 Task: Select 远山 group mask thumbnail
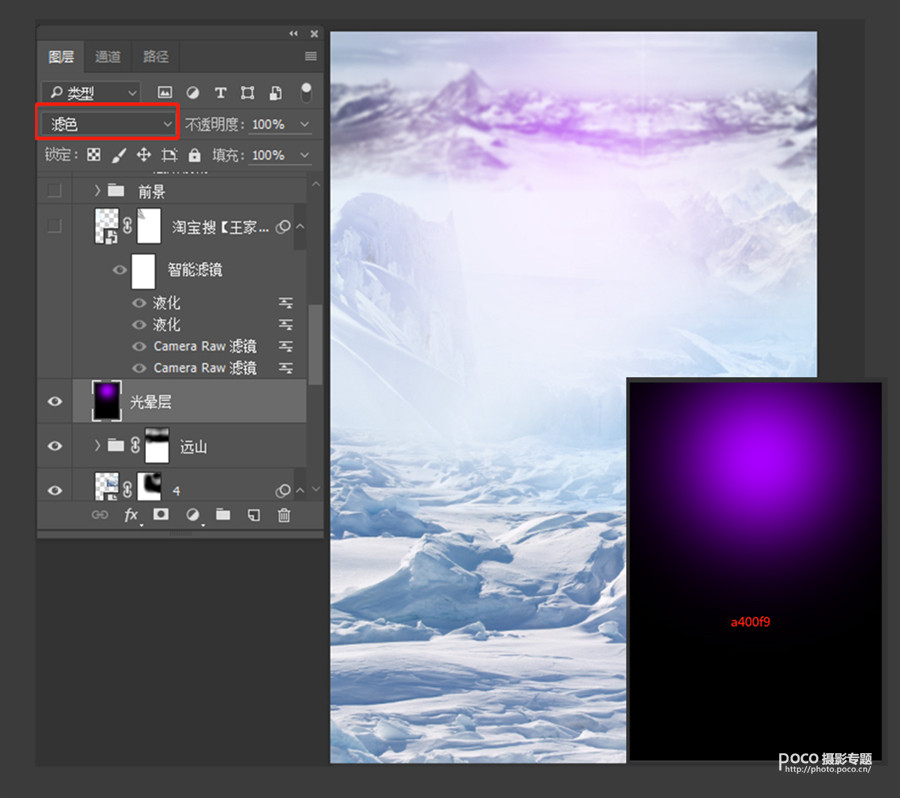click(157, 446)
